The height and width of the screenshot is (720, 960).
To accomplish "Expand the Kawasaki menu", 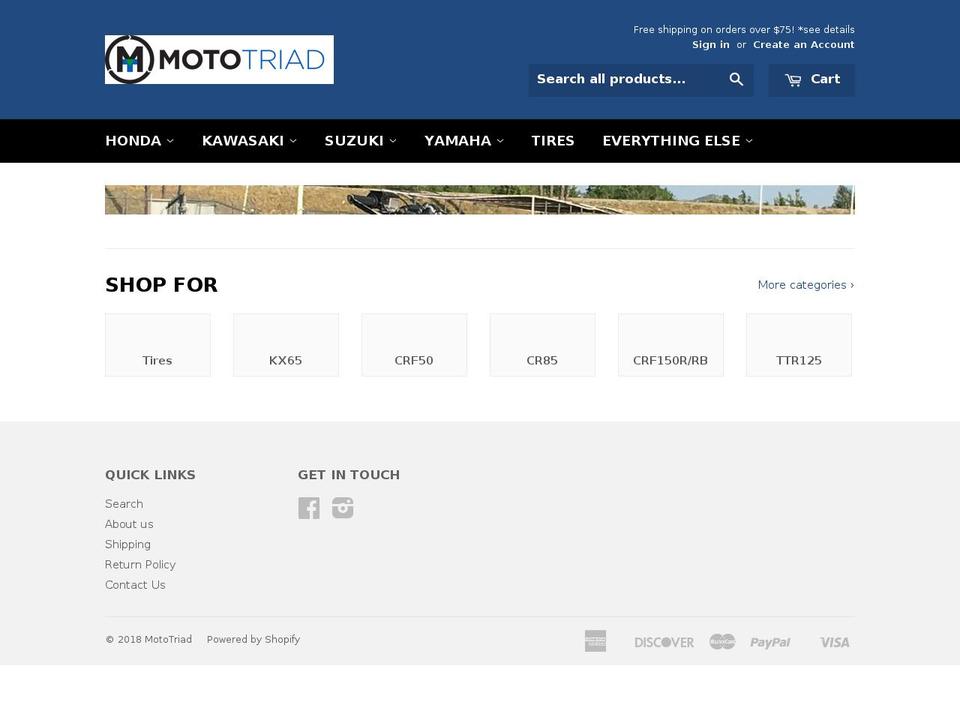I will 249,141.
